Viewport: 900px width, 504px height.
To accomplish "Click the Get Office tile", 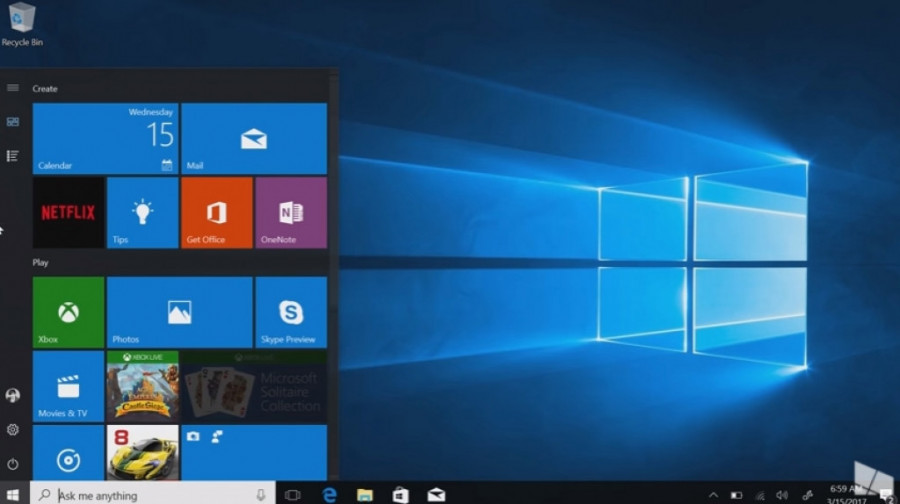I will 216,212.
